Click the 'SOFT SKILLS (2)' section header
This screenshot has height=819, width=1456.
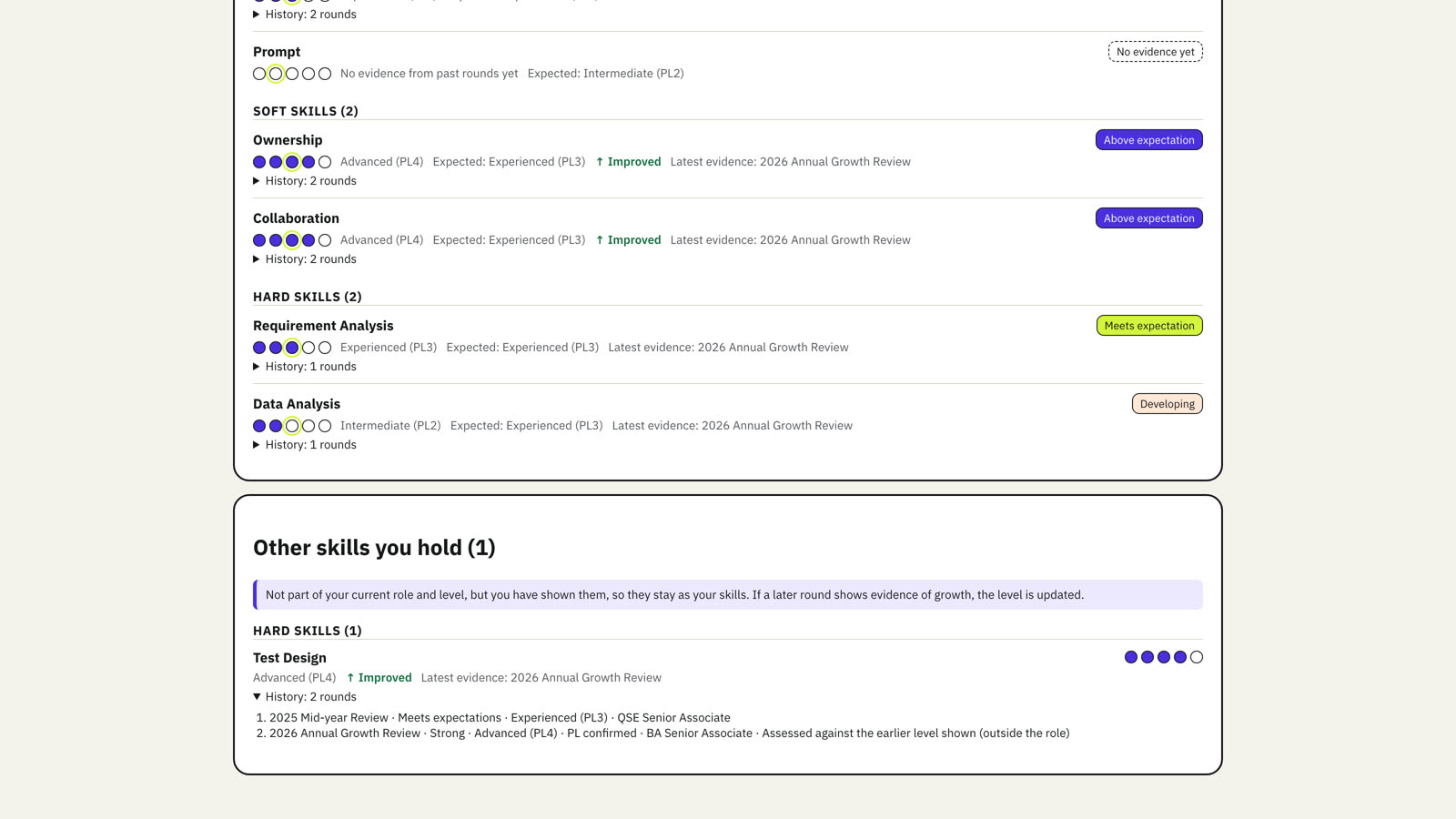pos(306,111)
